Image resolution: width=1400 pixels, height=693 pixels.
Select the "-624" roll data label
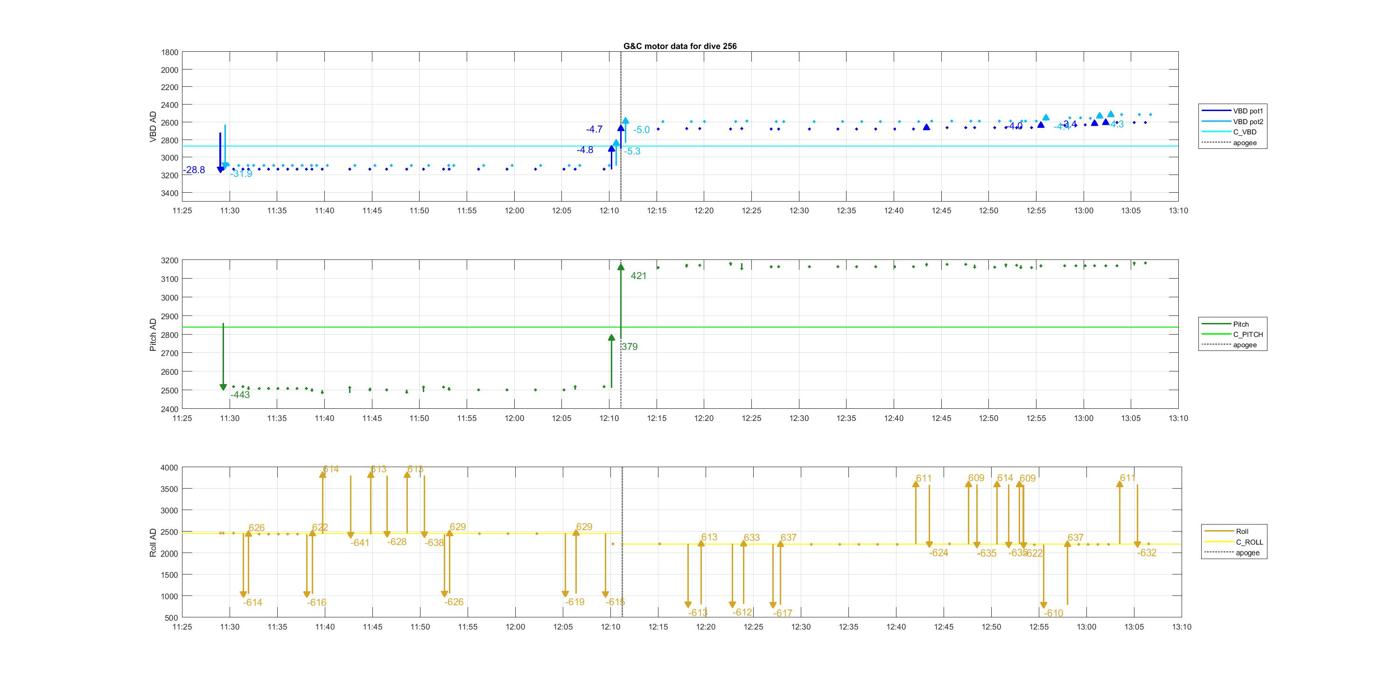click(x=939, y=553)
